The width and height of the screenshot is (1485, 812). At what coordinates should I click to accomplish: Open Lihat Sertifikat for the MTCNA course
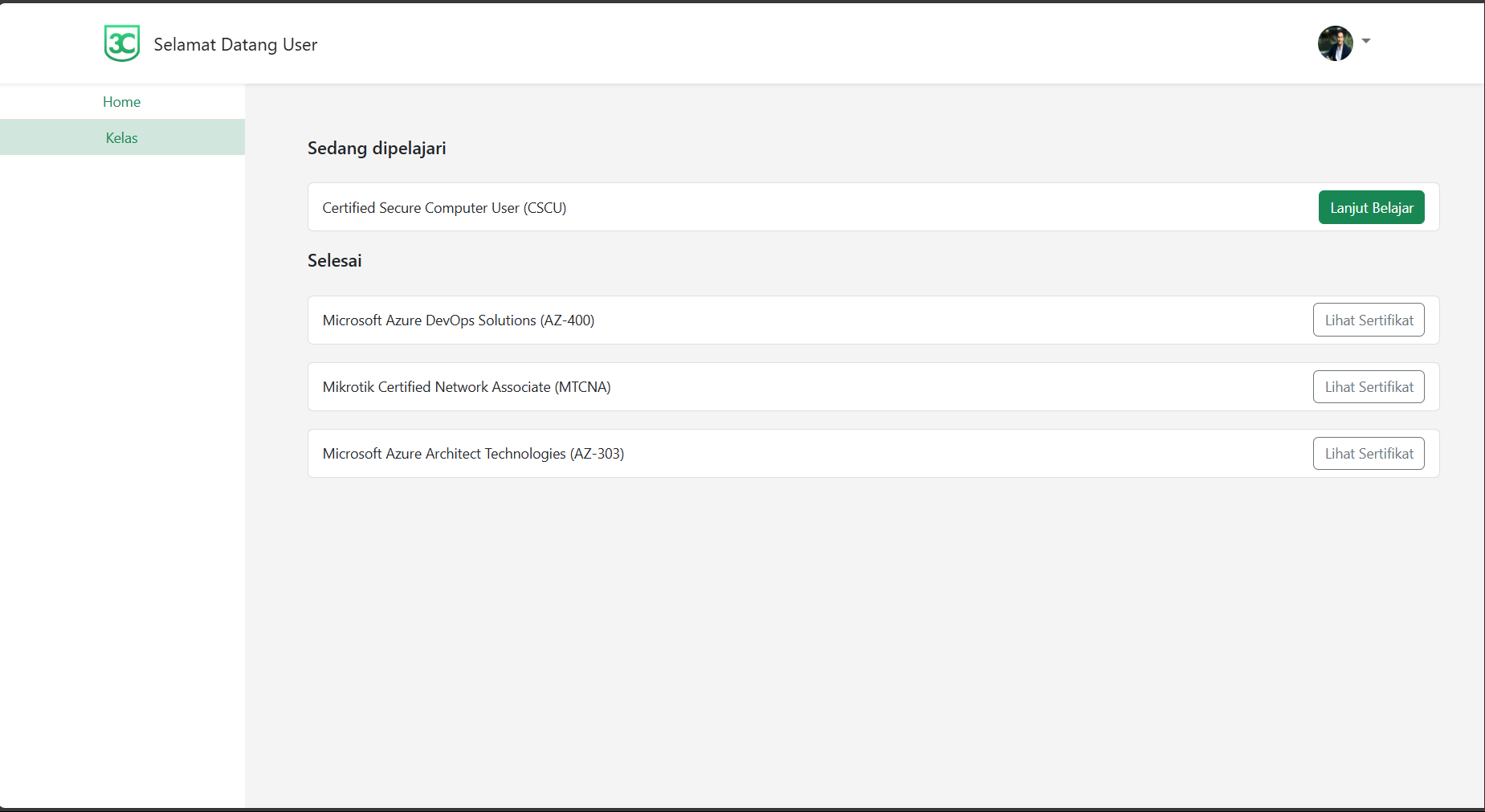pyautogui.click(x=1369, y=386)
